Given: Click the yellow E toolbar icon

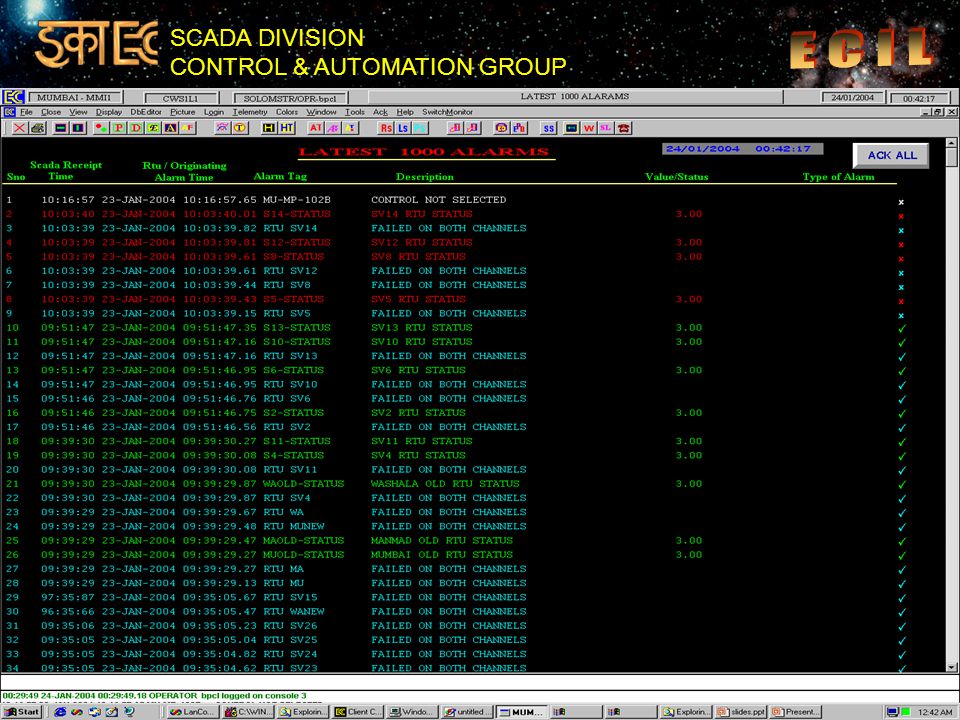Looking at the screenshot, I should coord(153,128).
